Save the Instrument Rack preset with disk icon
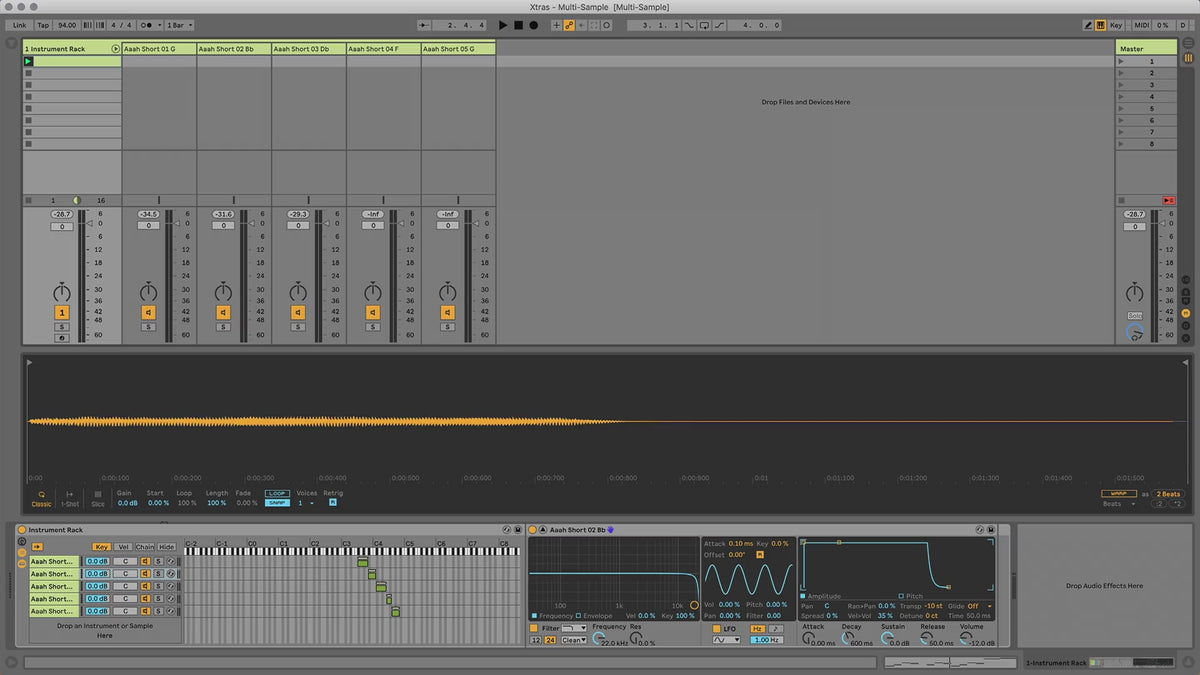The height and width of the screenshot is (675, 1200). point(518,530)
